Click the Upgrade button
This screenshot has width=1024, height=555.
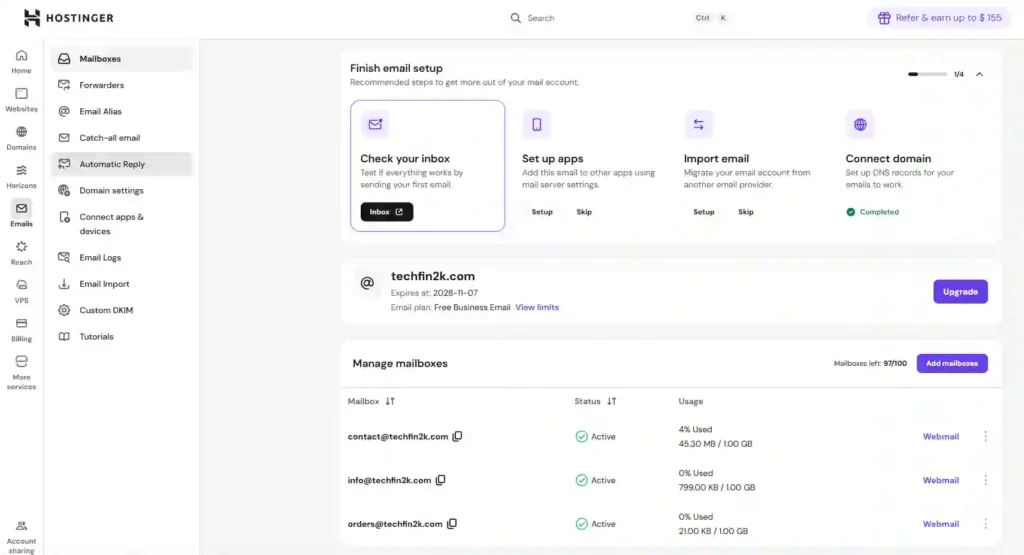point(960,292)
